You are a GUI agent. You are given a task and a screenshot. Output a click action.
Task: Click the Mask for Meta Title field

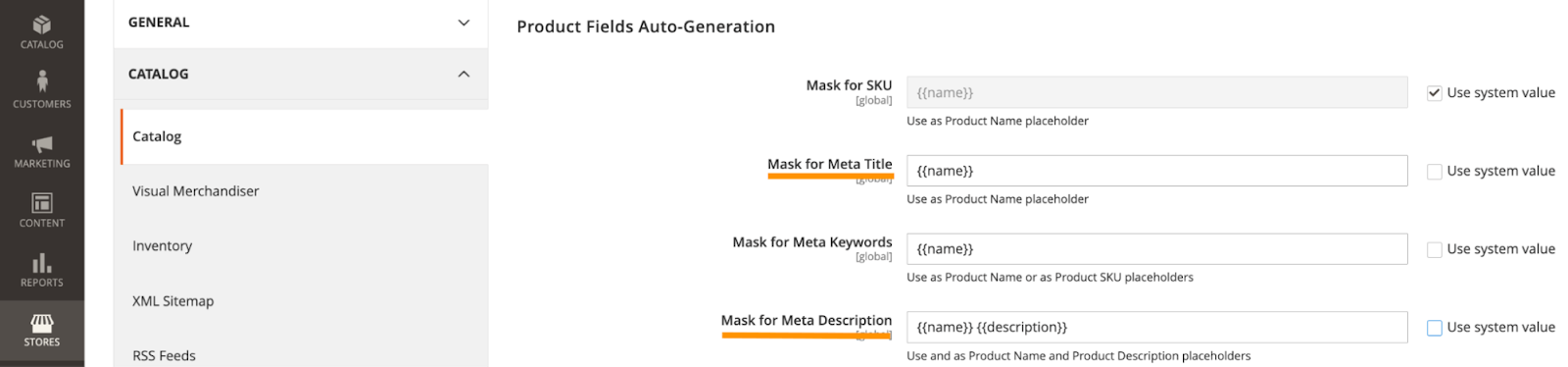click(x=1156, y=171)
